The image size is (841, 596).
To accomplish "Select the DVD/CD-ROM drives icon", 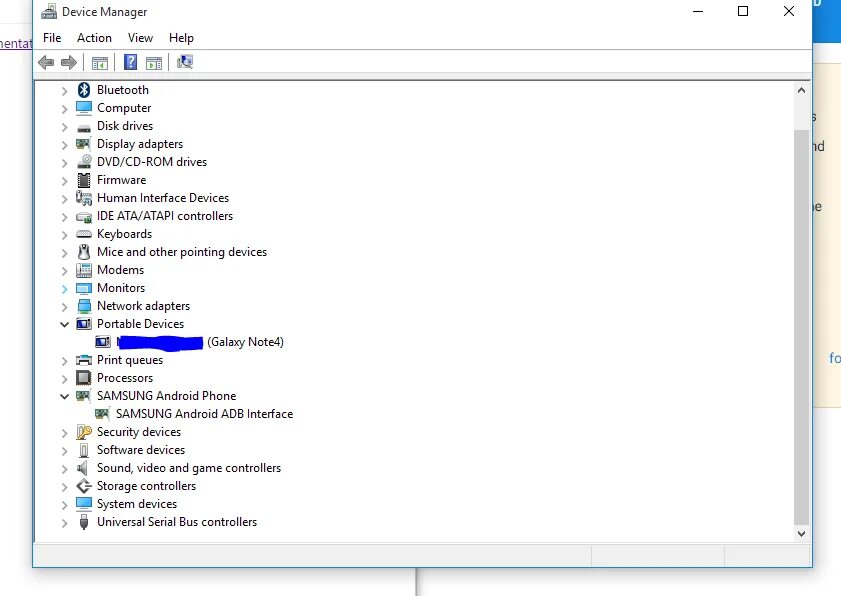I will (x=84, y=162).
